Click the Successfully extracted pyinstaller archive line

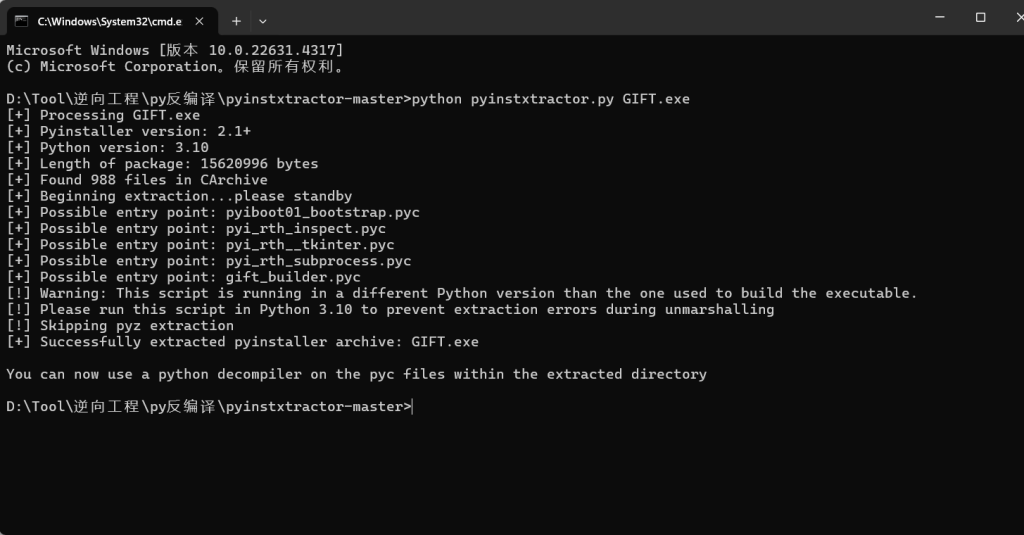242,342
